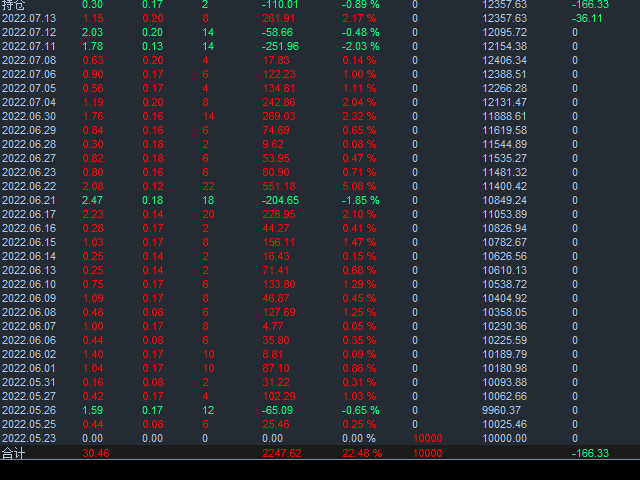
Task: Click the 合计 total row label
Action: click(13, 453)
